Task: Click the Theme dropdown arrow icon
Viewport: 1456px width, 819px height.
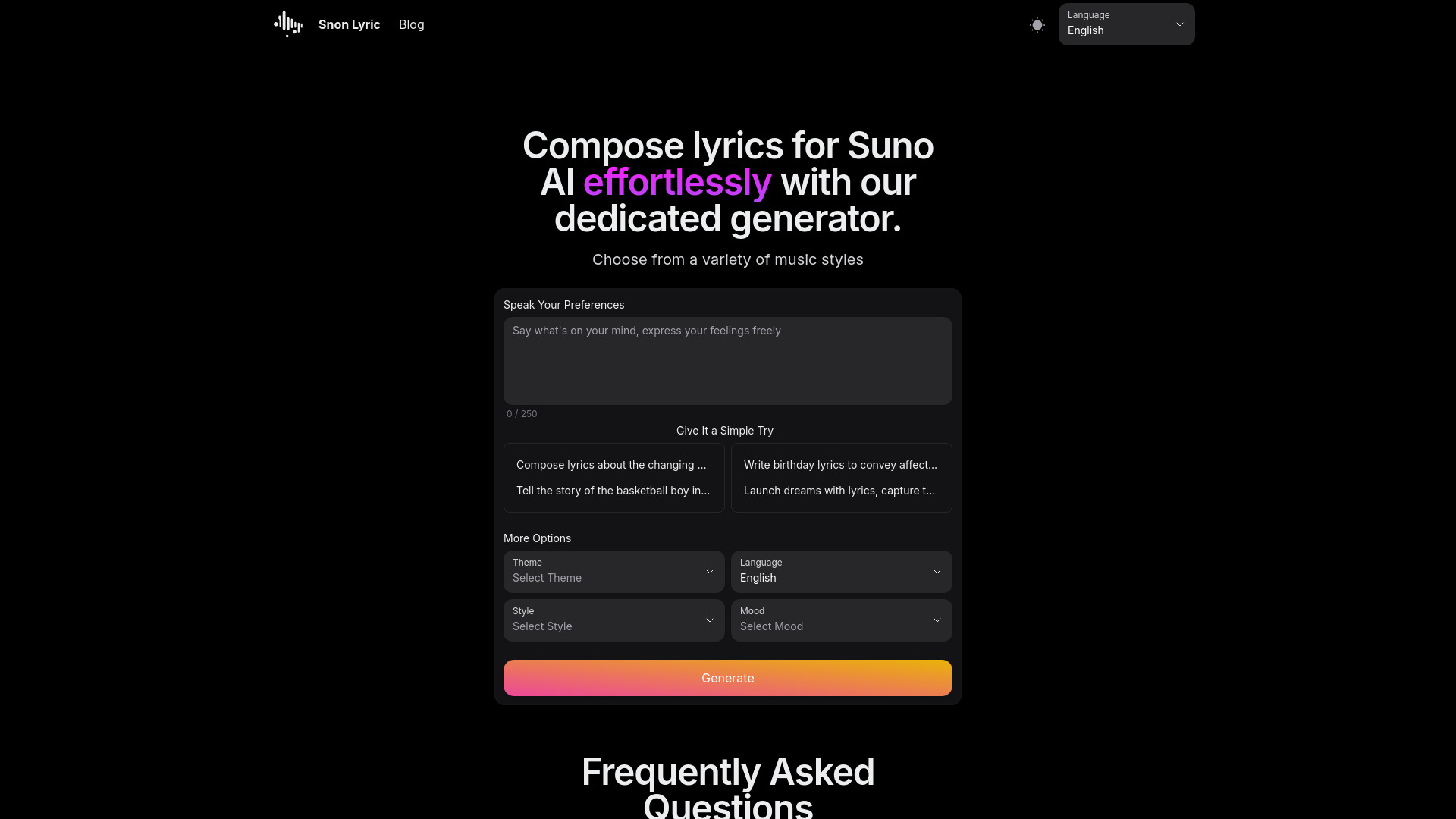Action: tap(709, 571)
